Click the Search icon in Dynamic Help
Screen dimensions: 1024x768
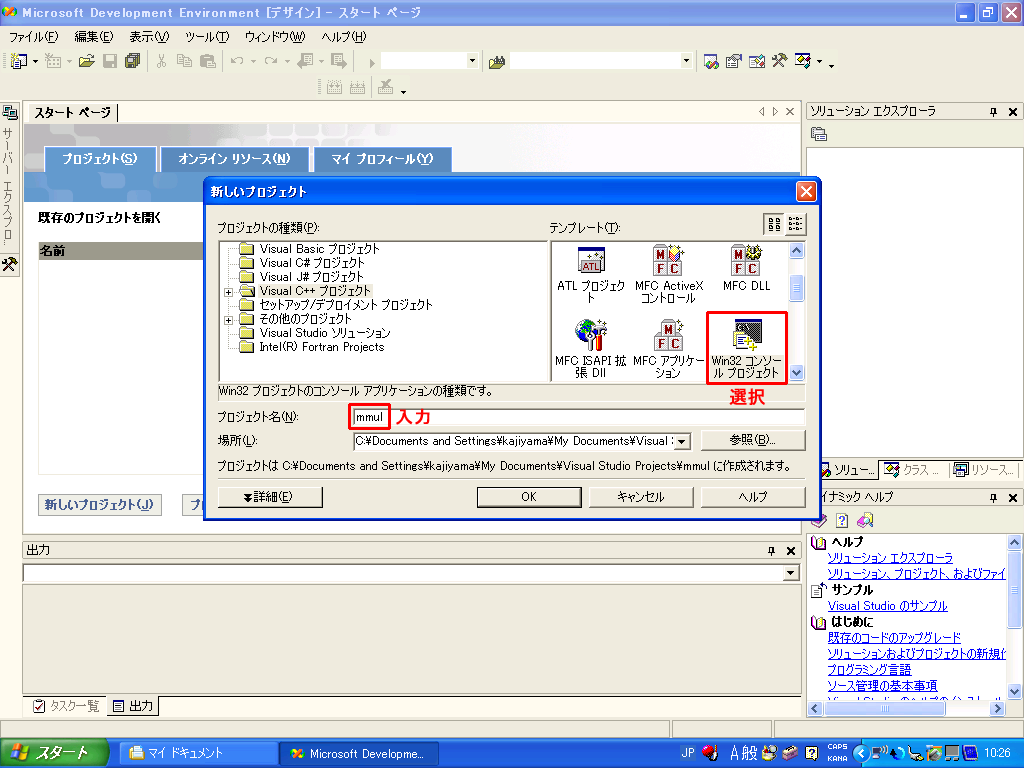865,520
